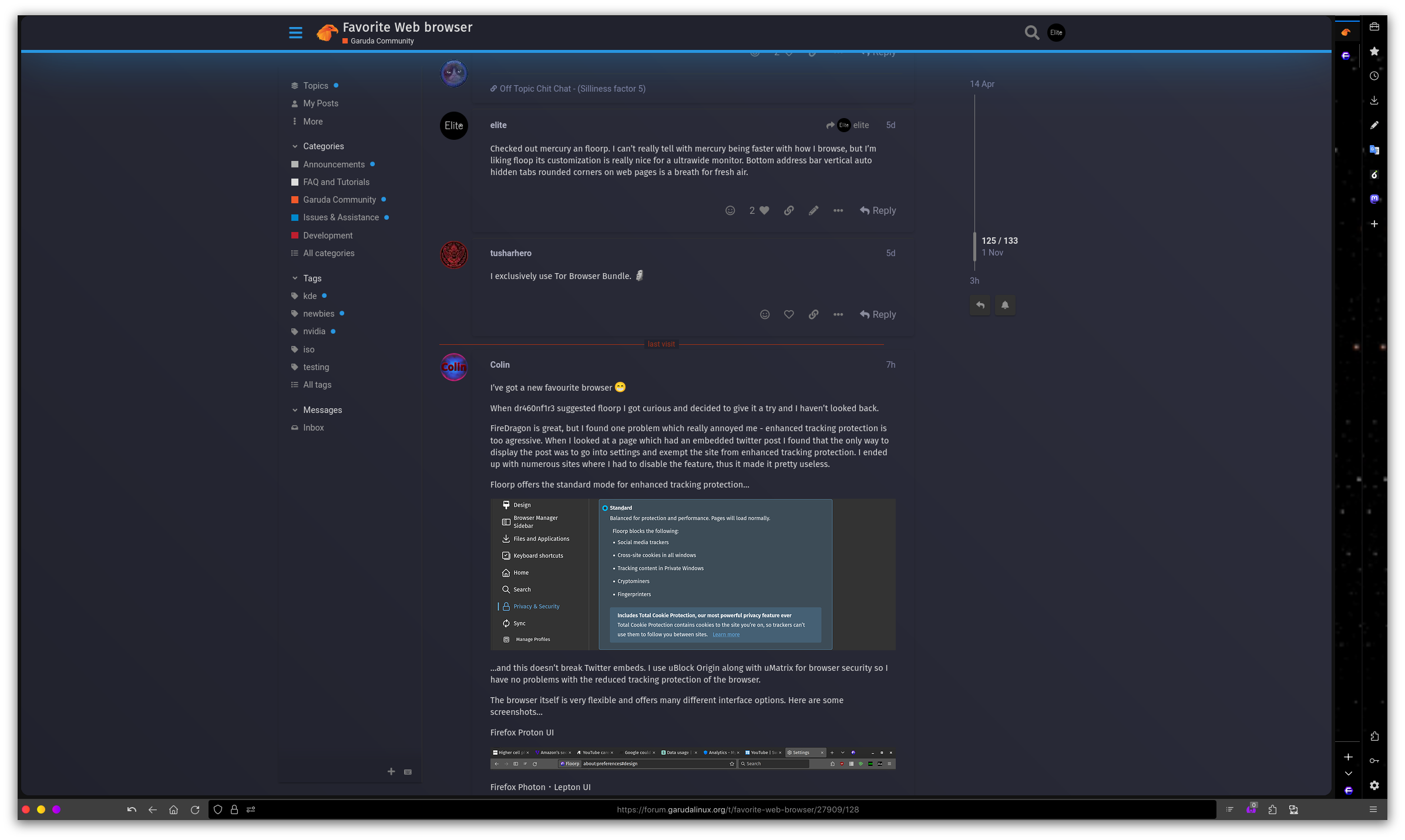
Task: Reply to elite's post
Action: (x=878, y=211)
